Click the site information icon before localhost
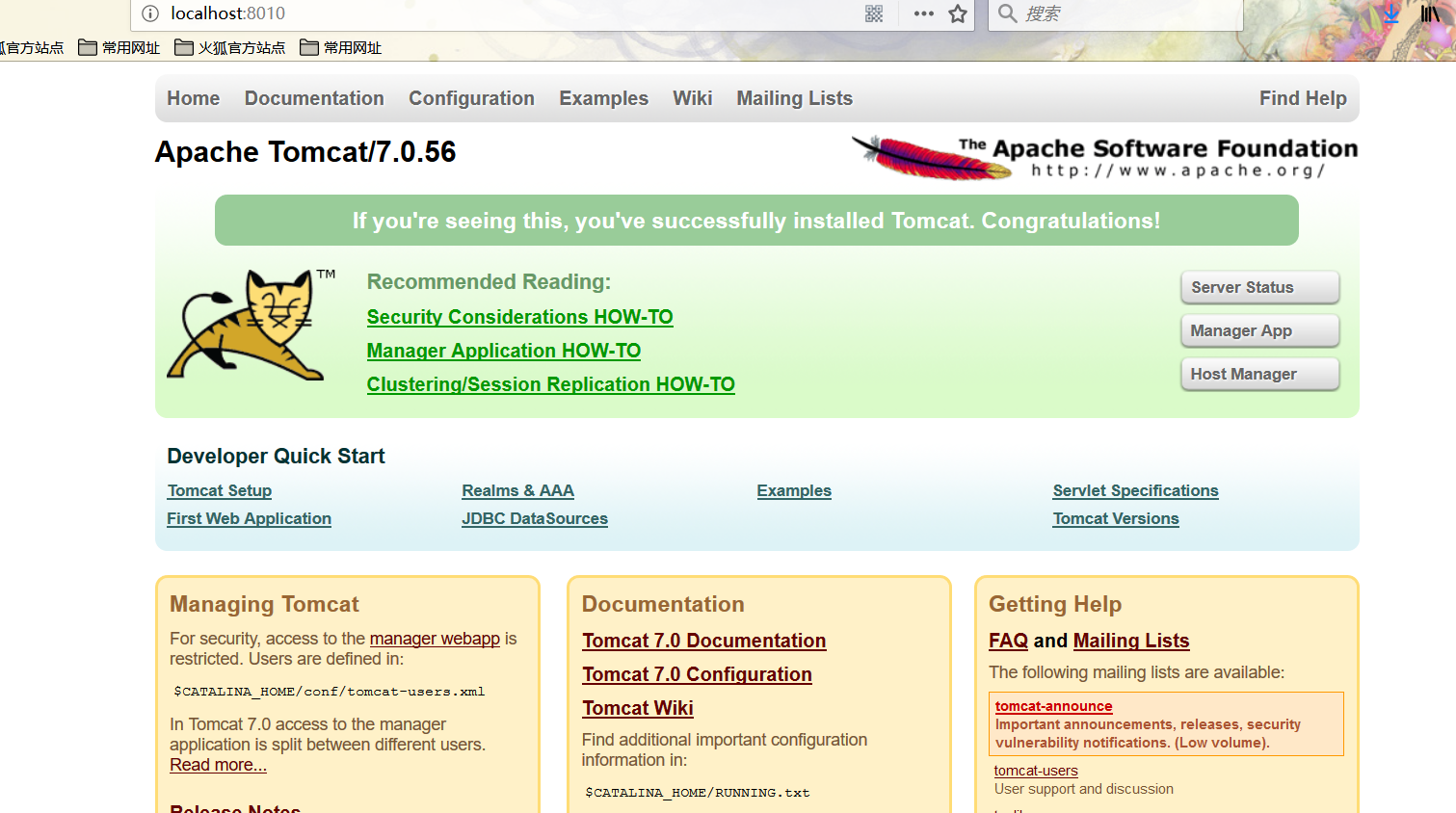 150,13
